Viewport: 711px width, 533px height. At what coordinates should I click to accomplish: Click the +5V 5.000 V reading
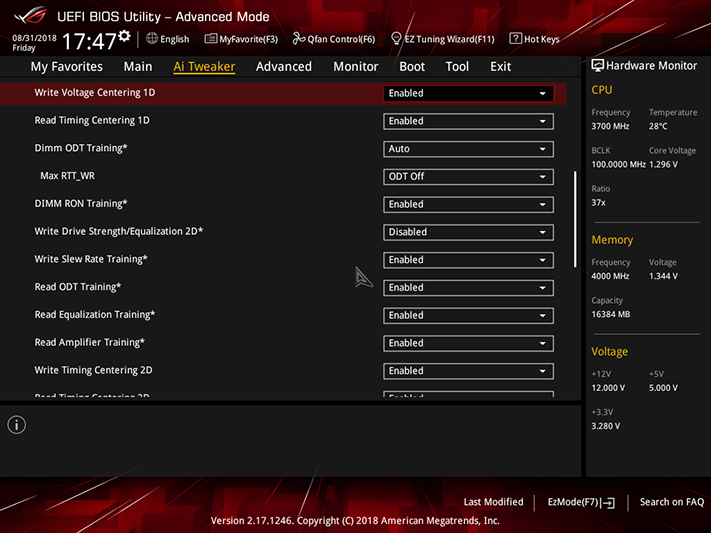pyautogui.click(x=663, y=388)
